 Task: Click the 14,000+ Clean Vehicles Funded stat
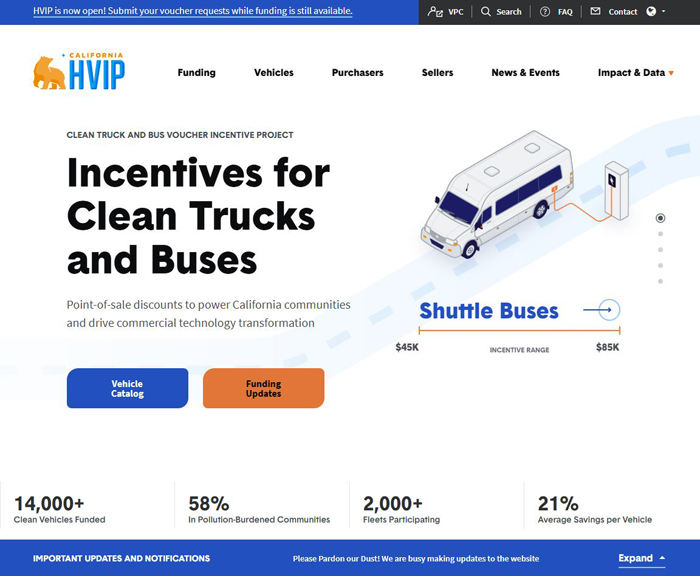(59, 509)
